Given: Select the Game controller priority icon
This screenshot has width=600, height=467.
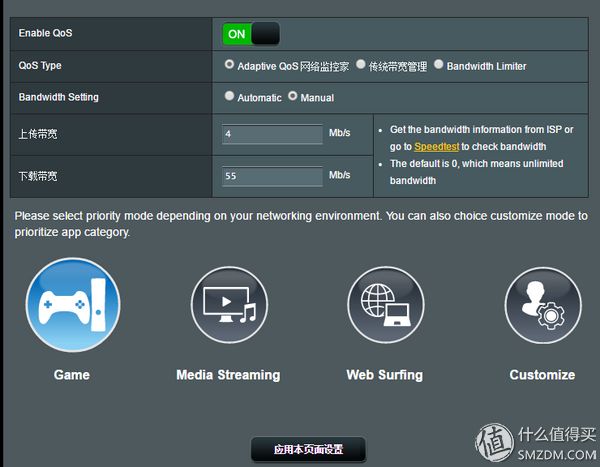Looking at the screenshot, I should click(72, 306).
